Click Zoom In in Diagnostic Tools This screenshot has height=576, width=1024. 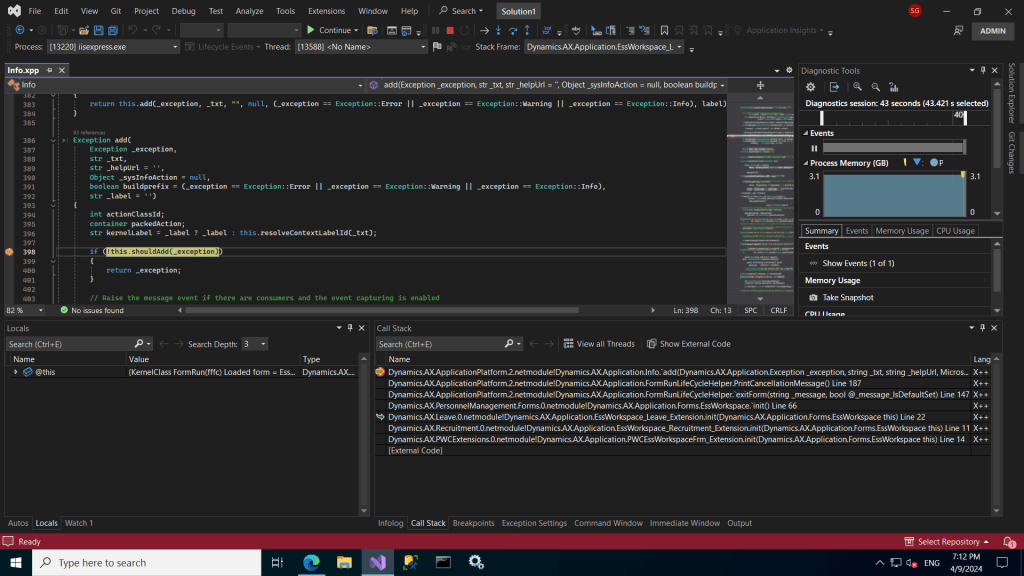click(x=857, y=87)
